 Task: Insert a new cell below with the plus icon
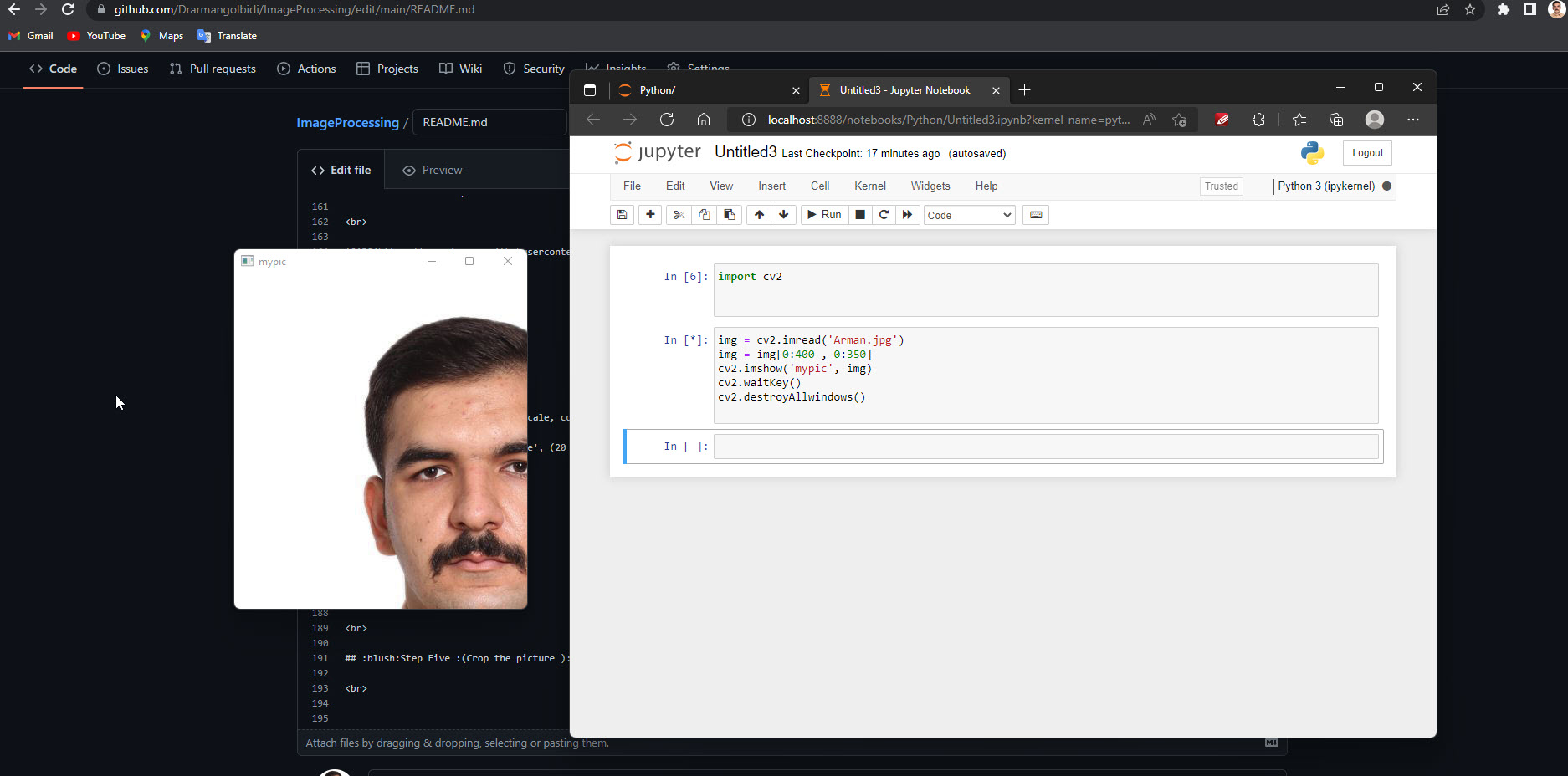(650, 215)
